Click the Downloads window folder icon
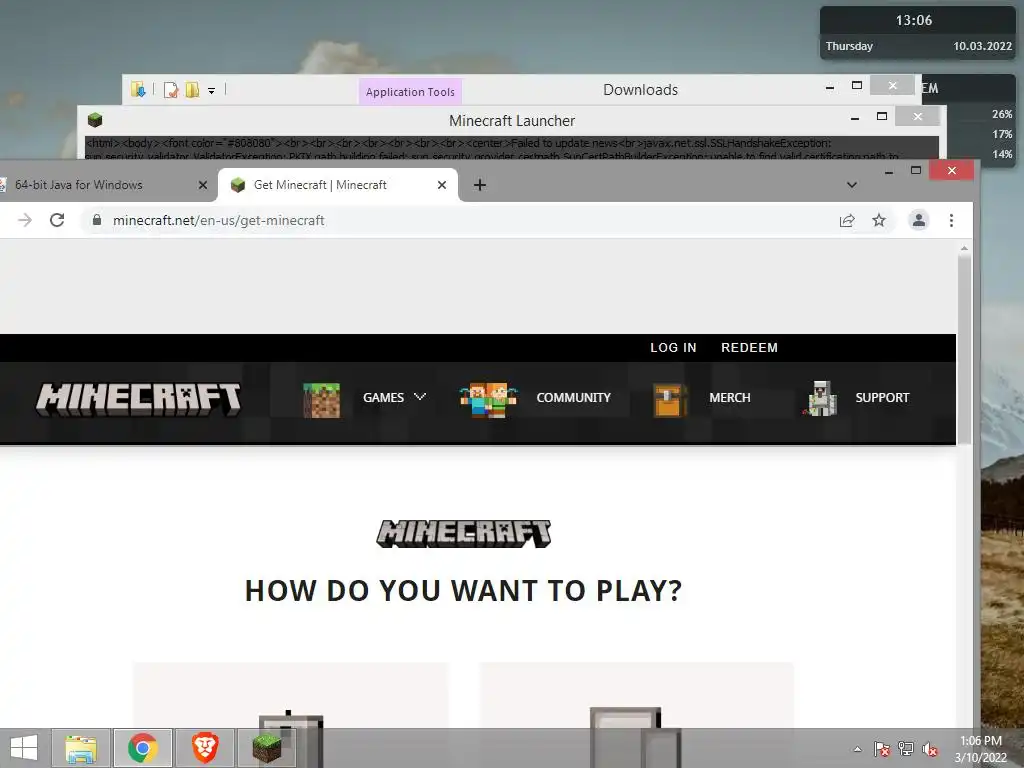1024x768 pixels. pos(138,89)
